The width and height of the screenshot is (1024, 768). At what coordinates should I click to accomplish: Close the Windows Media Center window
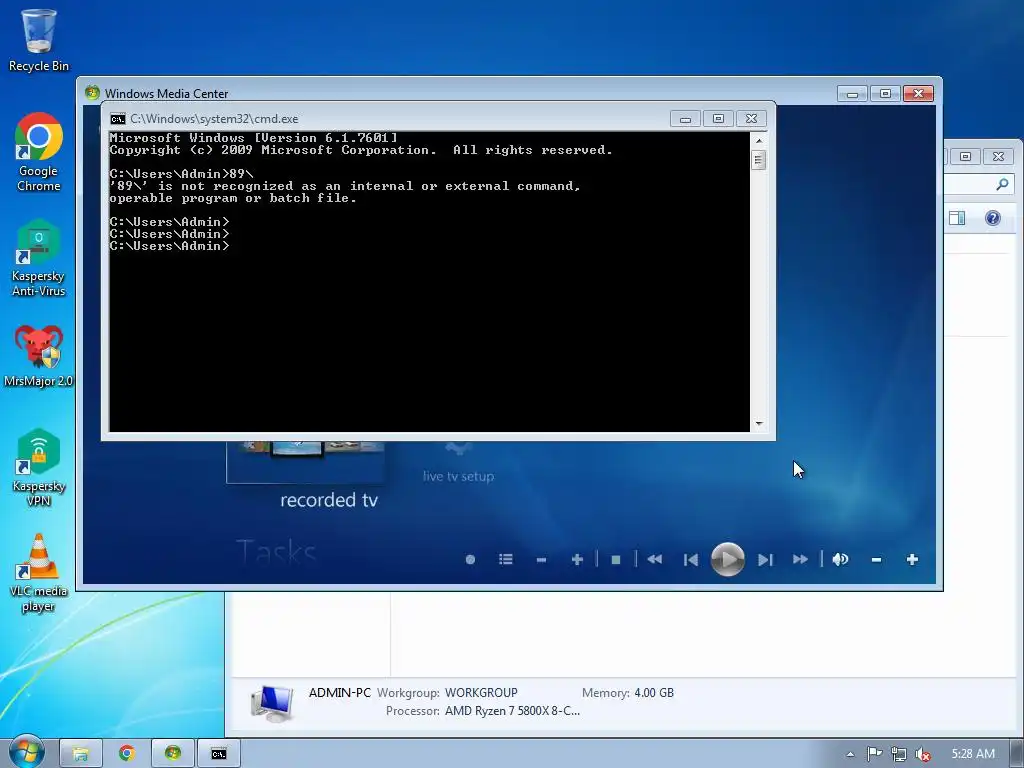tap(919, 94)
